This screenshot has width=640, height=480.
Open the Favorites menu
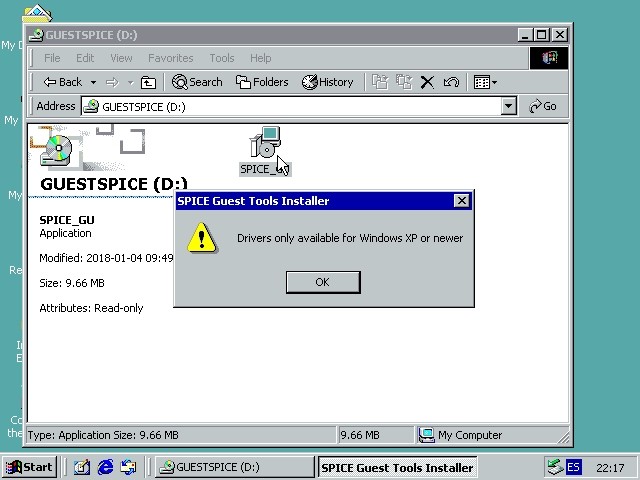[171, 58]
